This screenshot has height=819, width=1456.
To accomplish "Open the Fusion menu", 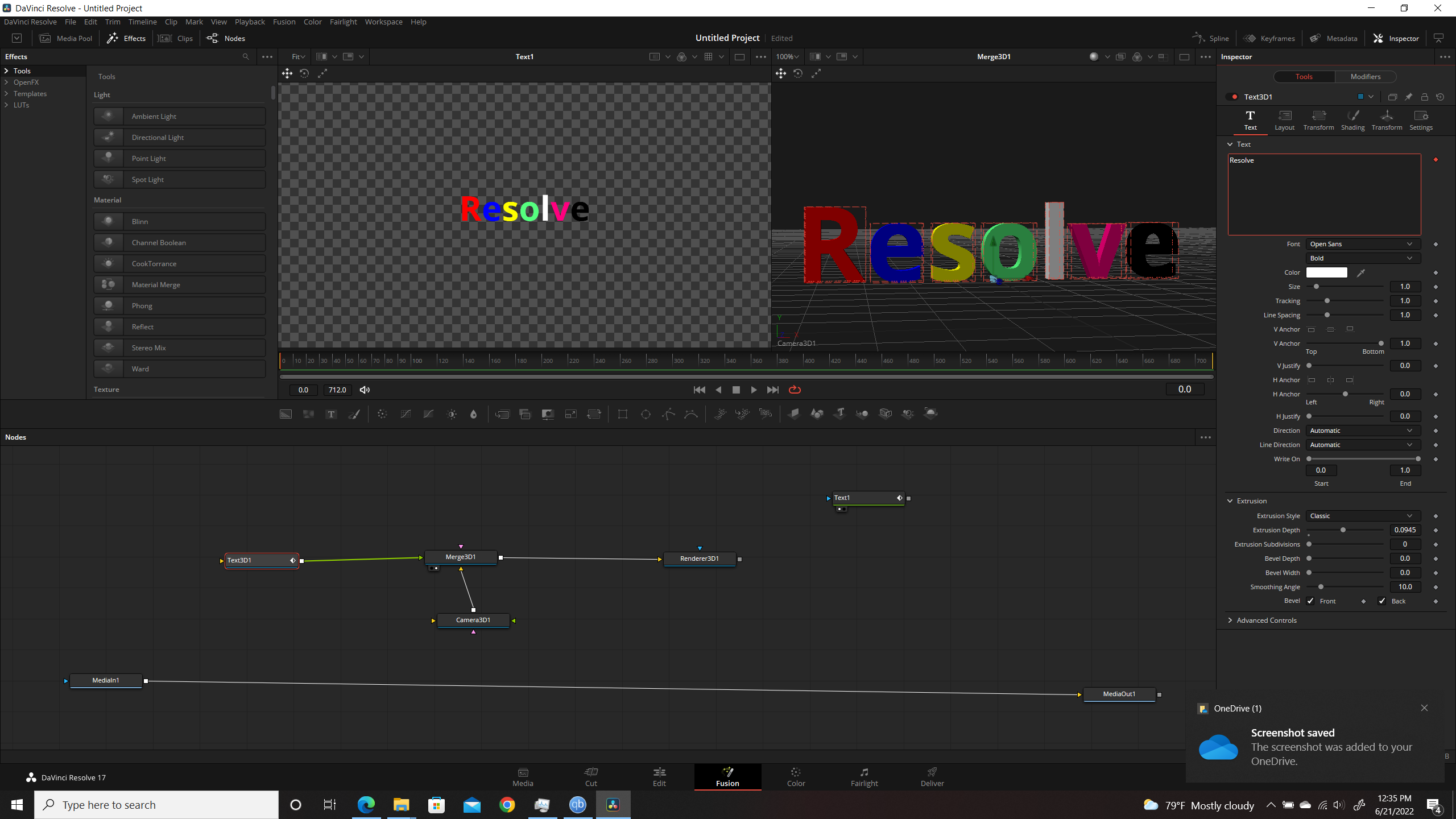I will pyautogui.click(x=284, y=22).
